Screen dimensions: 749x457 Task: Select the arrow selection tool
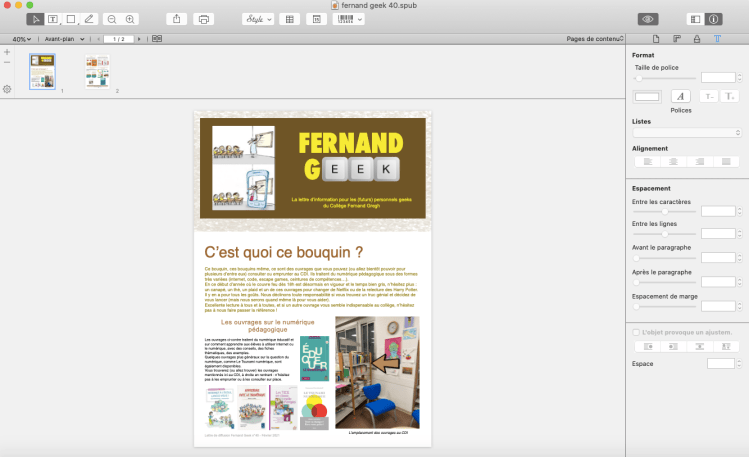click(35, 19)
